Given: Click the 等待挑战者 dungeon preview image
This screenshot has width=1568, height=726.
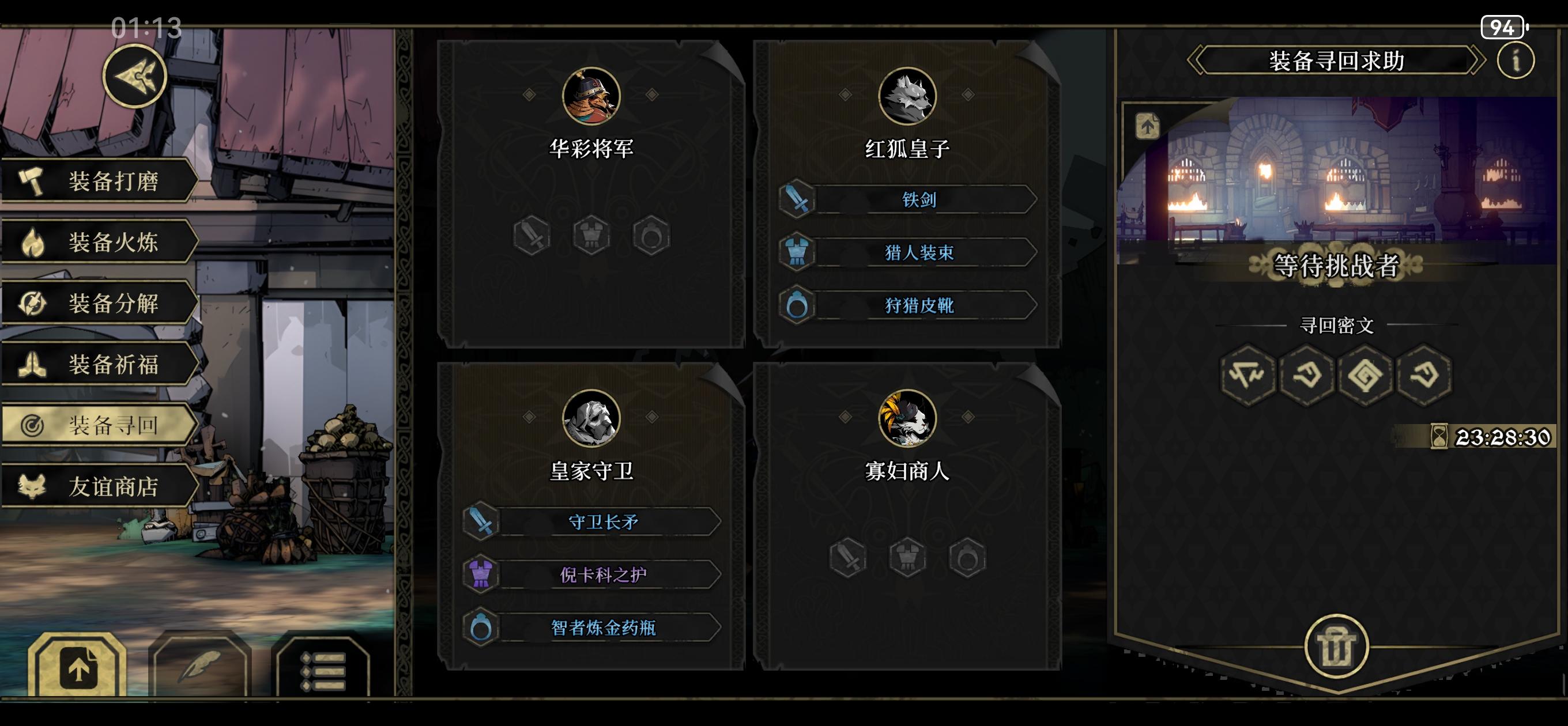Looking at the screenshot, I should 1336,181.
